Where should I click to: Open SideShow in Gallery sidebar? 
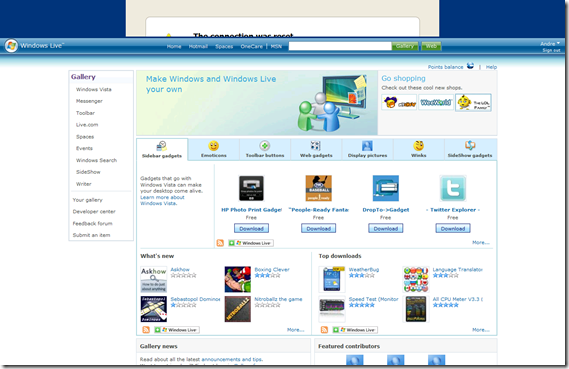[x=88, y=172]
